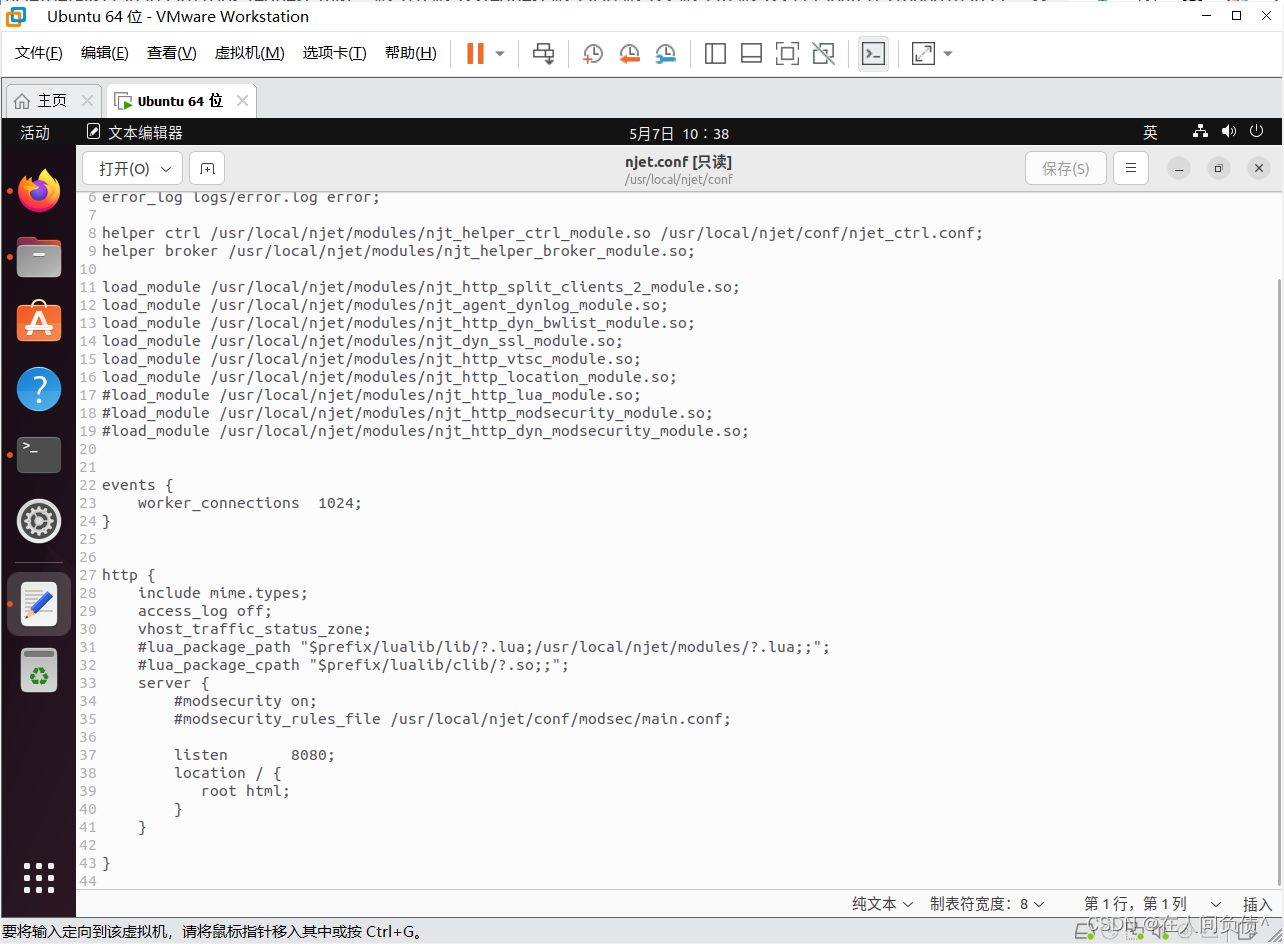Revert the VM to its previous snapshot
Image resolution: width=1284 pixels, height=944 pixels.
coord(629,54)
